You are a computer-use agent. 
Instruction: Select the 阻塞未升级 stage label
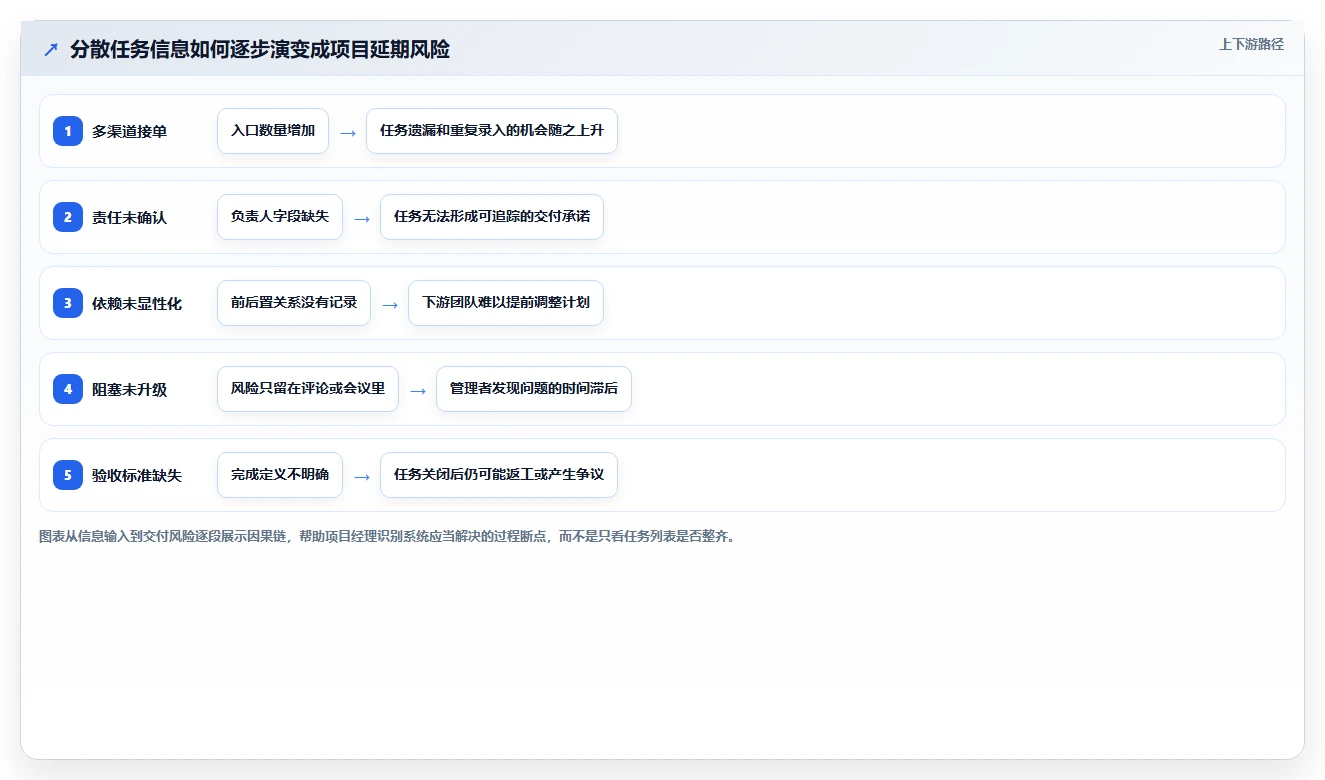[129, 389]
